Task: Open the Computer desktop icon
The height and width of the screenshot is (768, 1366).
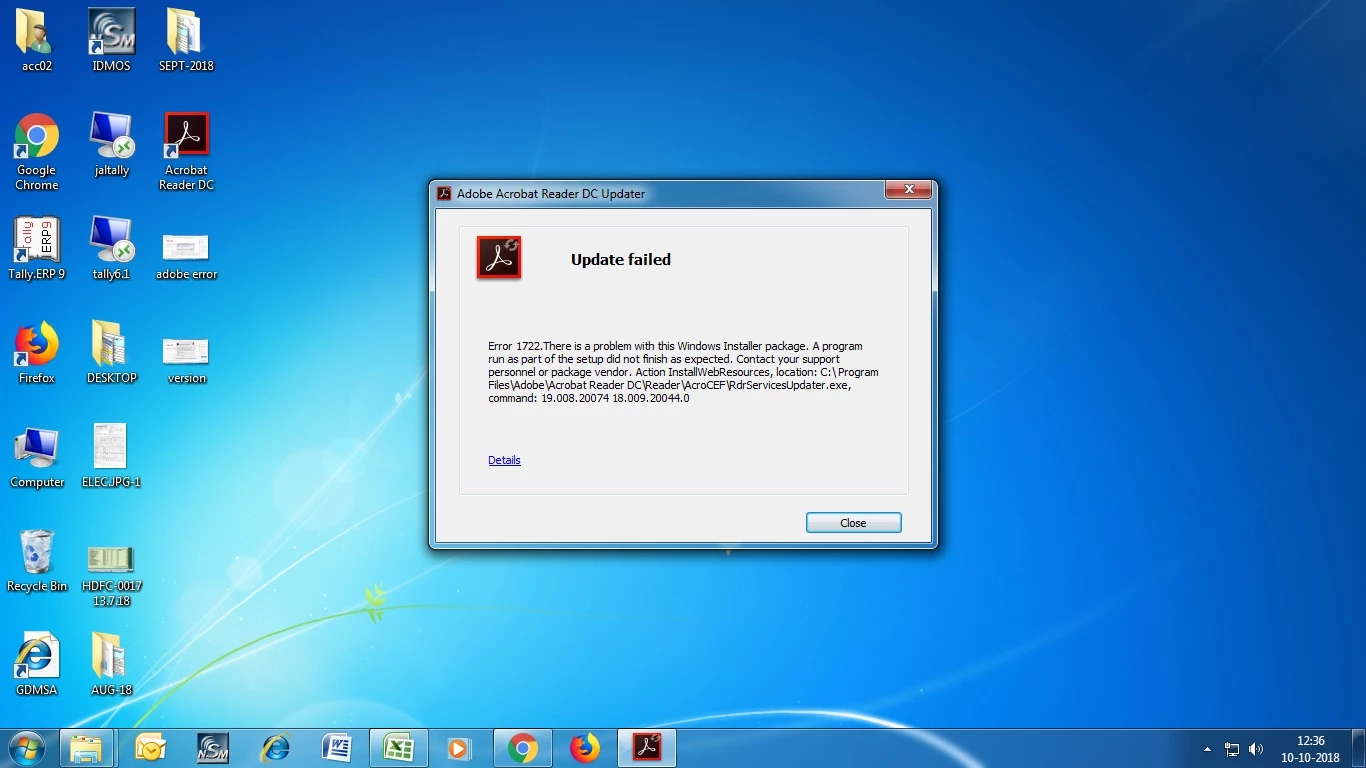Action: 37,457
